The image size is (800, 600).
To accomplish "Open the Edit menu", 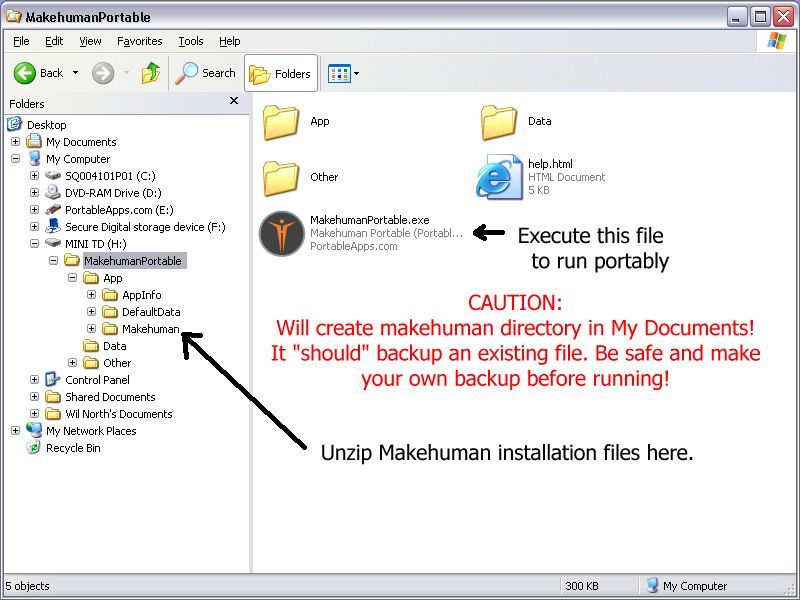I will point(54,41).
